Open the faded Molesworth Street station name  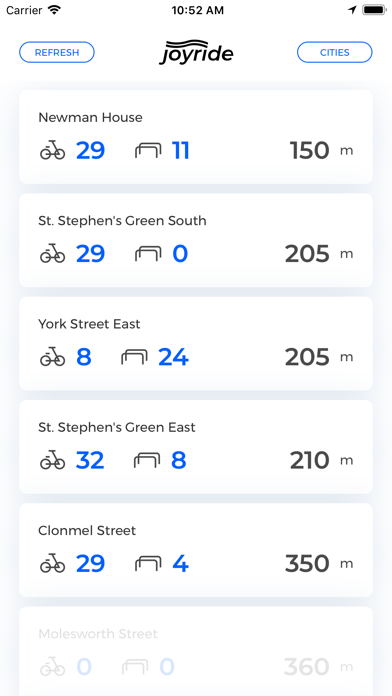click(x=98, y=633)
